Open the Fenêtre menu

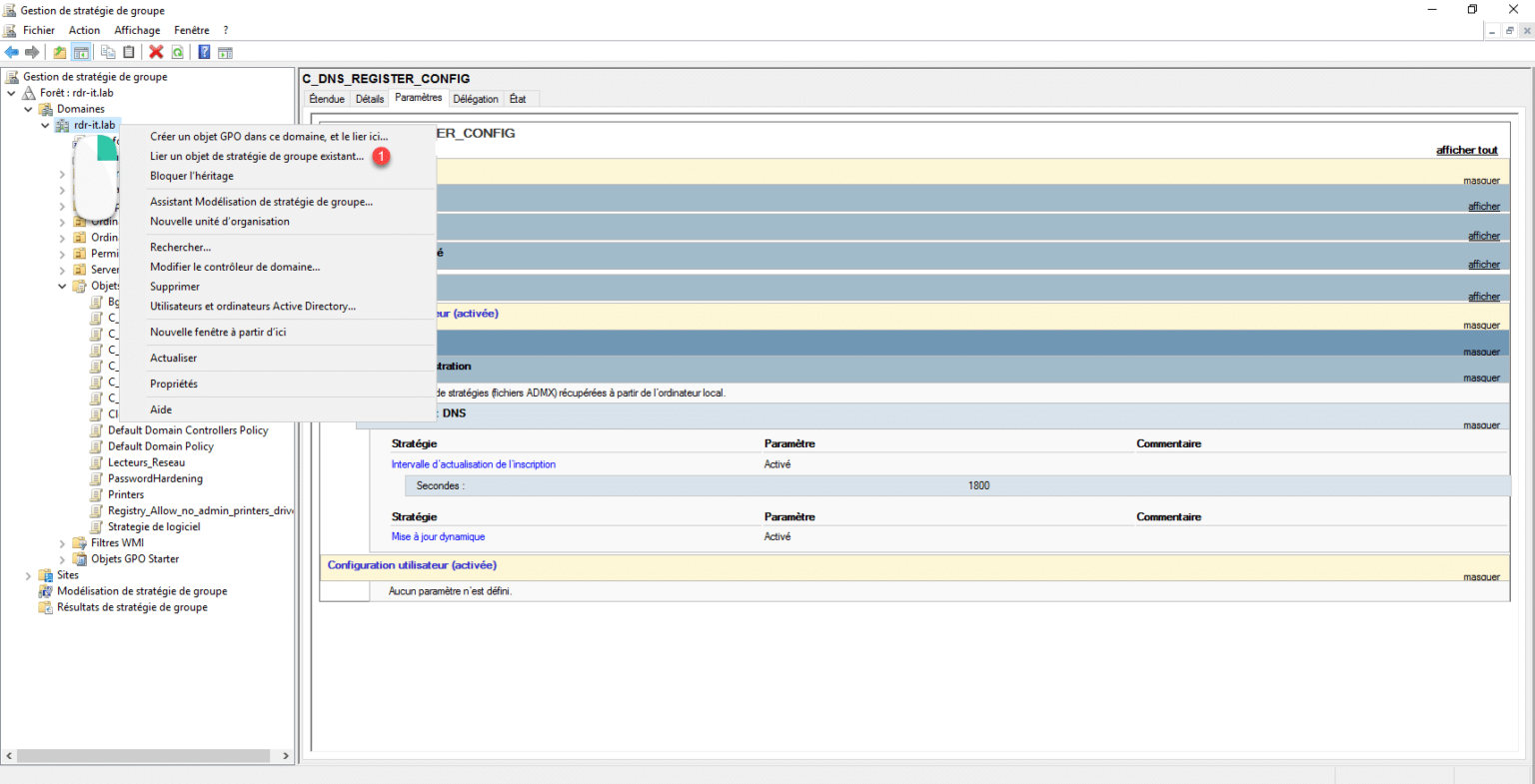click(x=192, y=30)
